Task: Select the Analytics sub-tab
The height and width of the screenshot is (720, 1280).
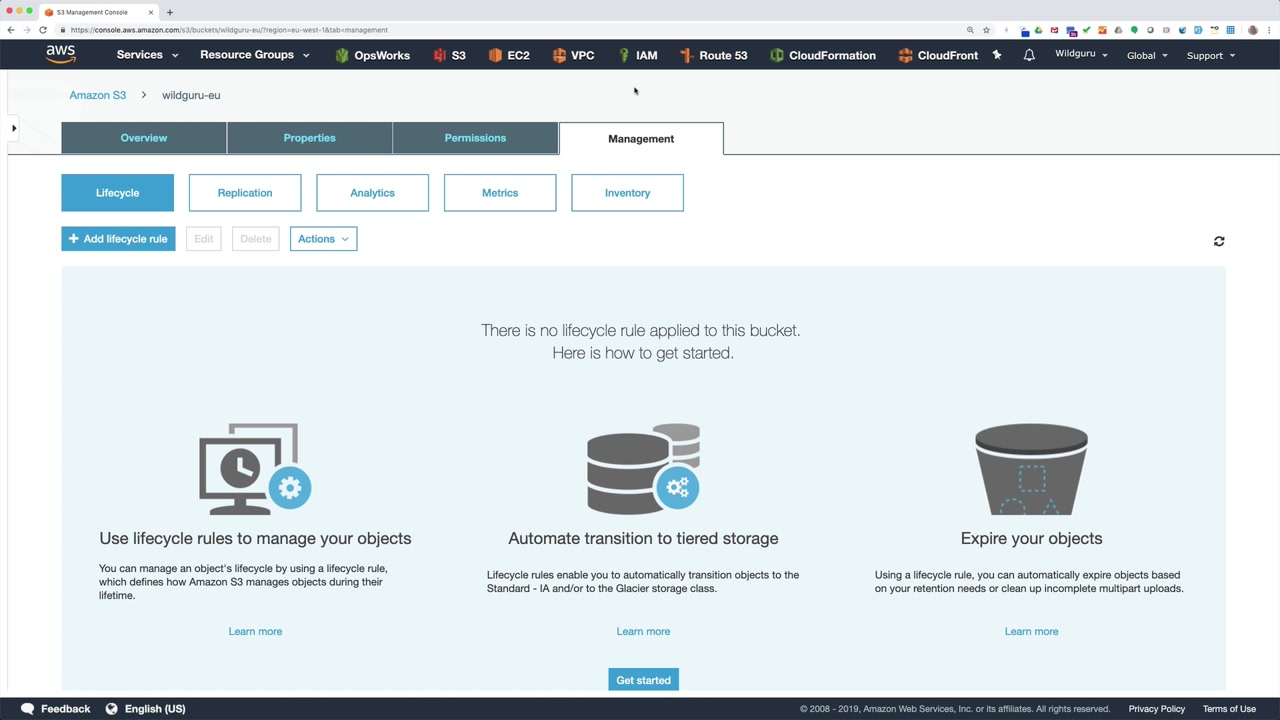Action: (372, 193)
